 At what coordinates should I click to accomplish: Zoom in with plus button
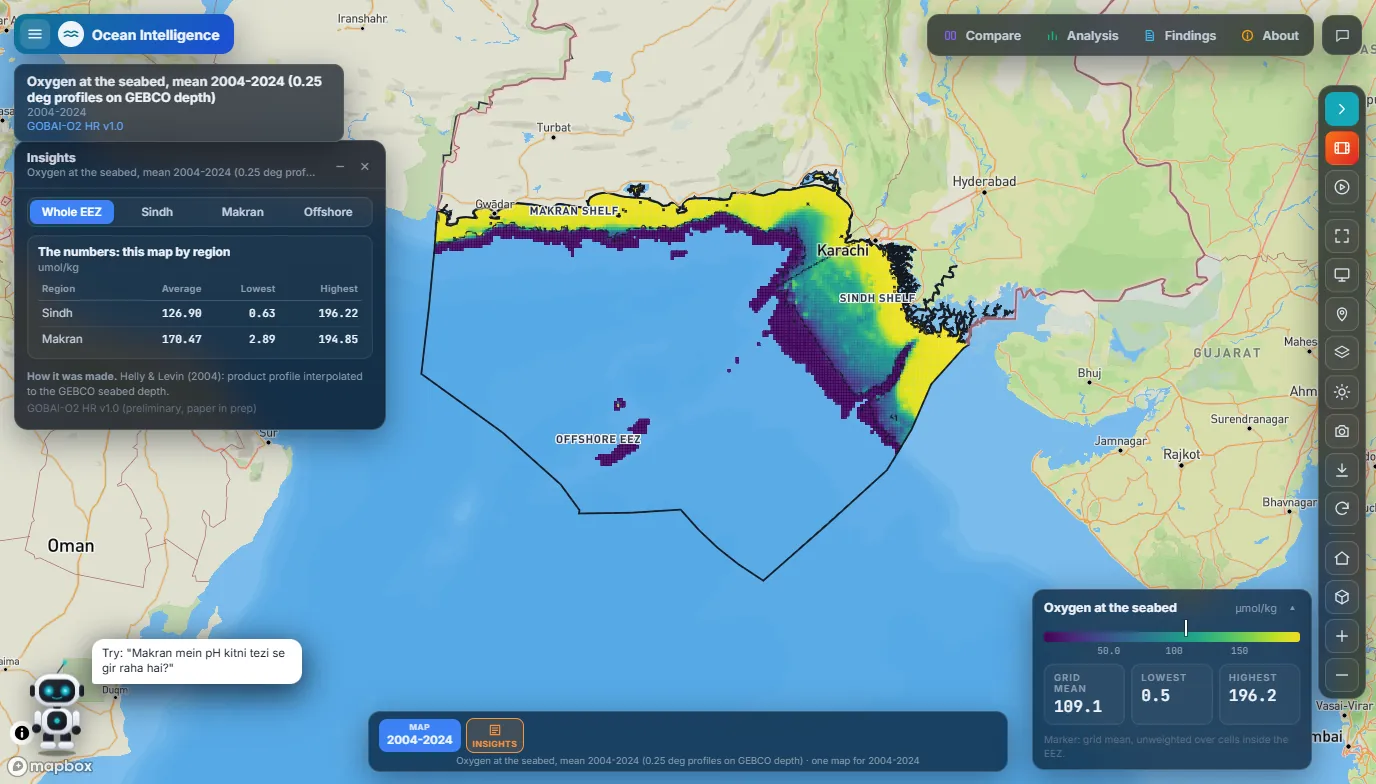[1342, 636]
